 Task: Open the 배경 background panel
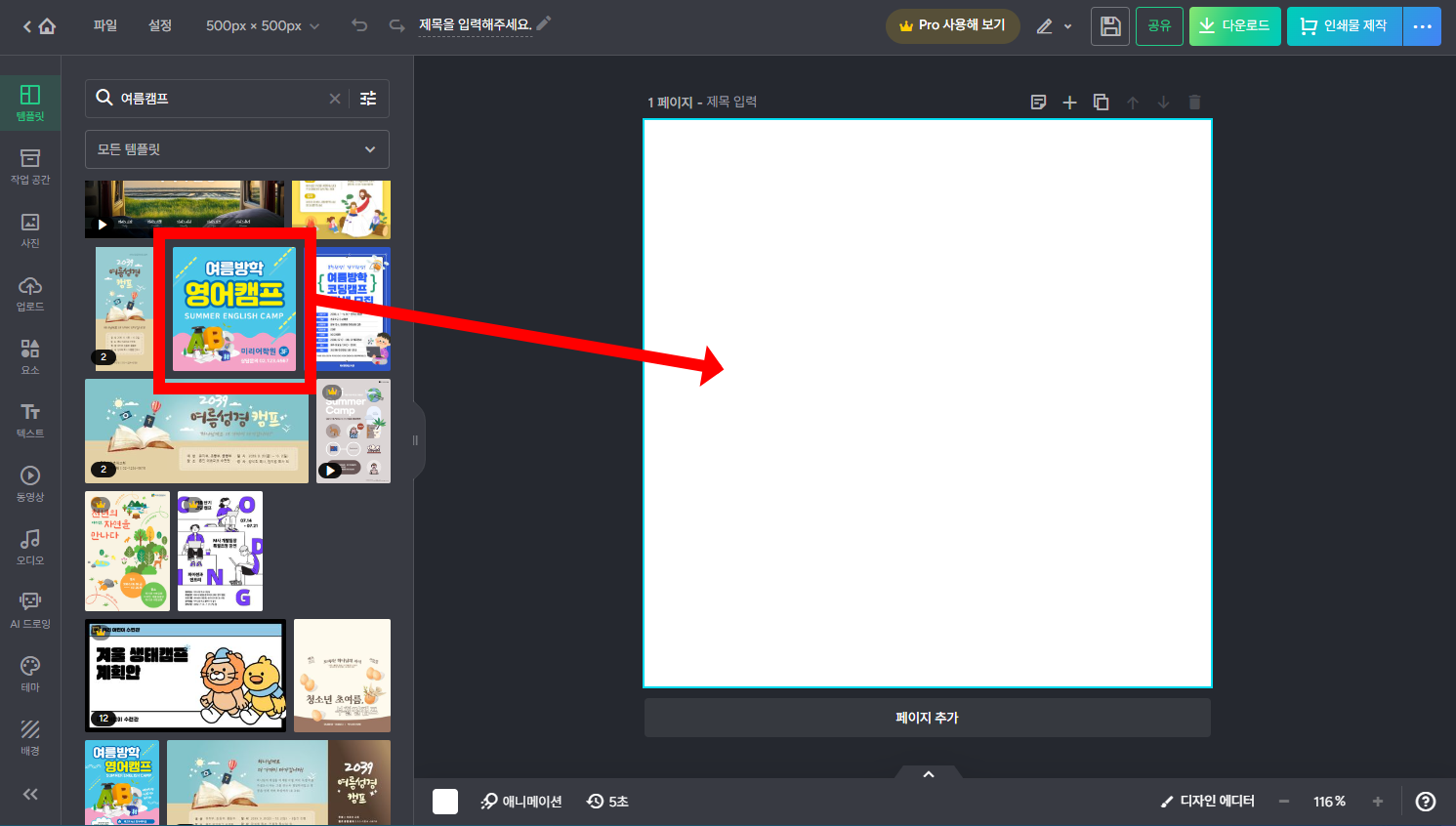click(x=29, y=735)
